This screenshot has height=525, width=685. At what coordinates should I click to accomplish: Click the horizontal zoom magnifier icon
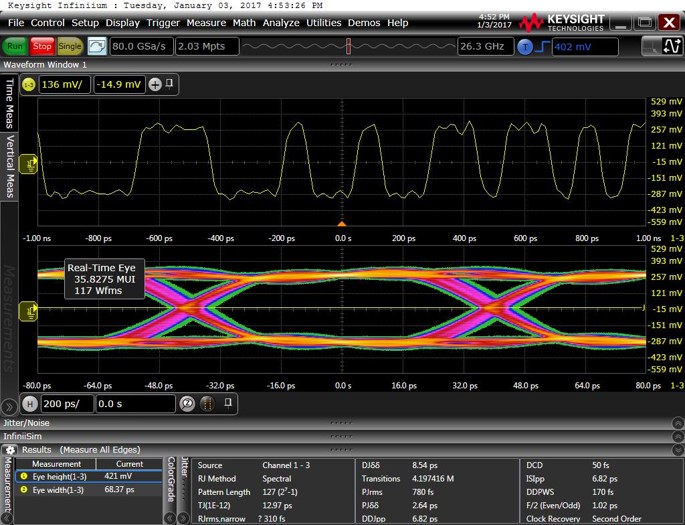pos(187,403)
